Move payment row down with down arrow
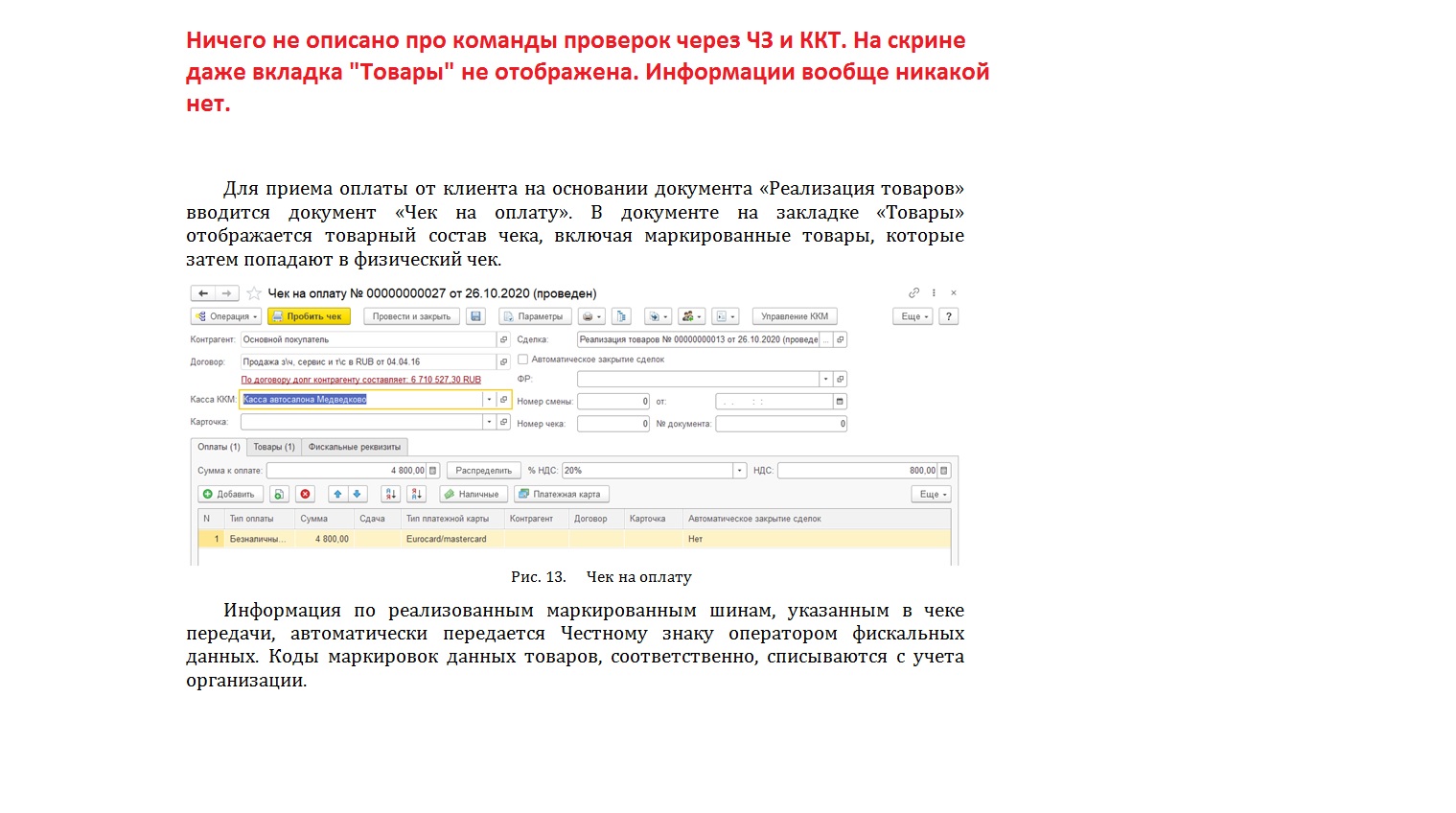1456x813 pixels. click(357, 495)
